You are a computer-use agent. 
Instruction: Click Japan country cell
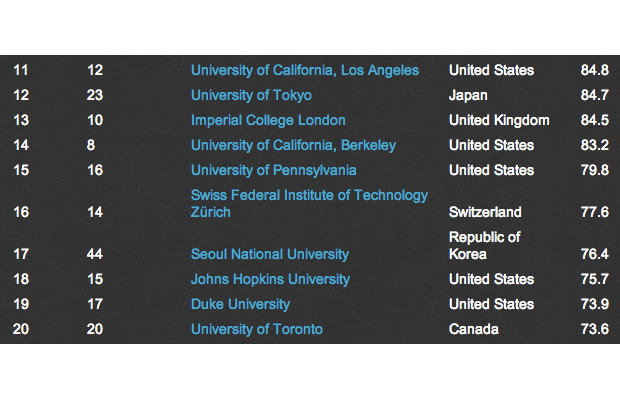pos(468,96)
